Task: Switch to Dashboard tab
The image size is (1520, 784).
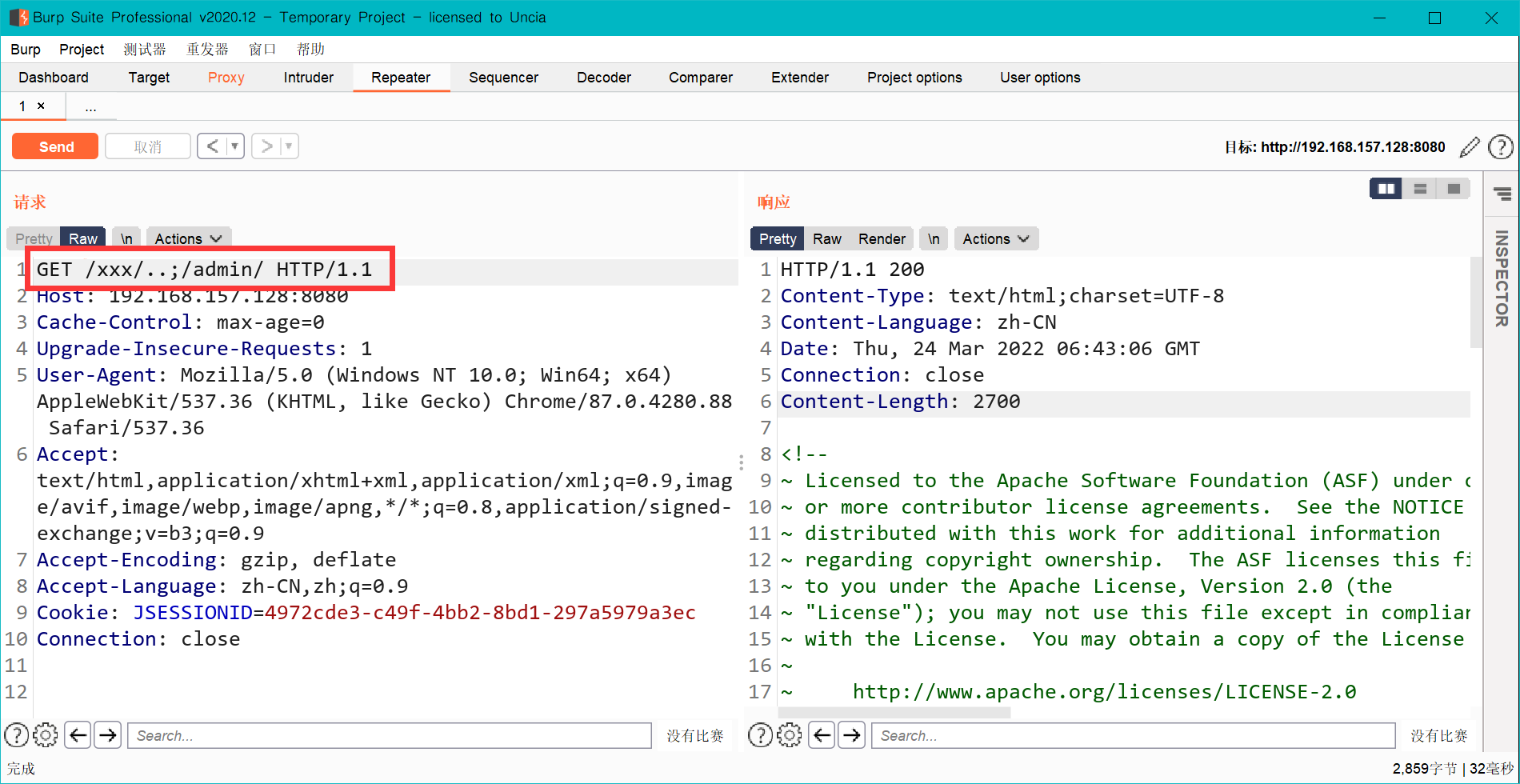Action: tap(54, 78)
